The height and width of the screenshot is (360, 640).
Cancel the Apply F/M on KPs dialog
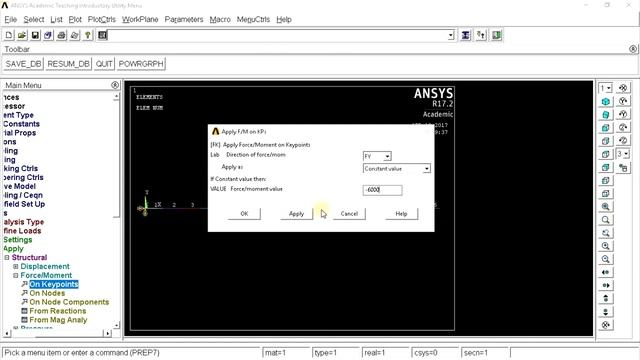[349, 213]
